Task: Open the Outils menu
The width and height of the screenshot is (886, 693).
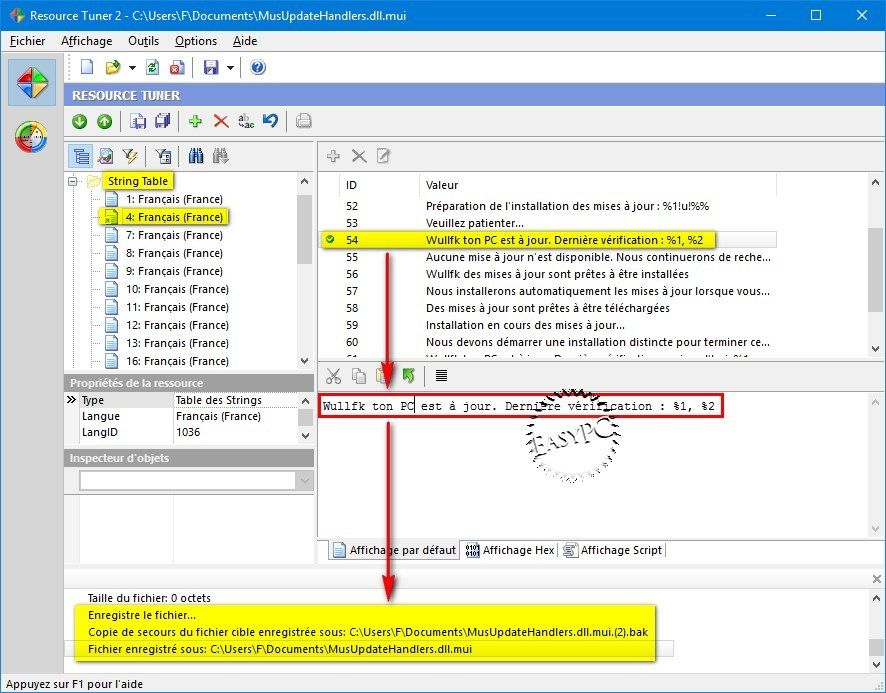Action: pos(144,41)
